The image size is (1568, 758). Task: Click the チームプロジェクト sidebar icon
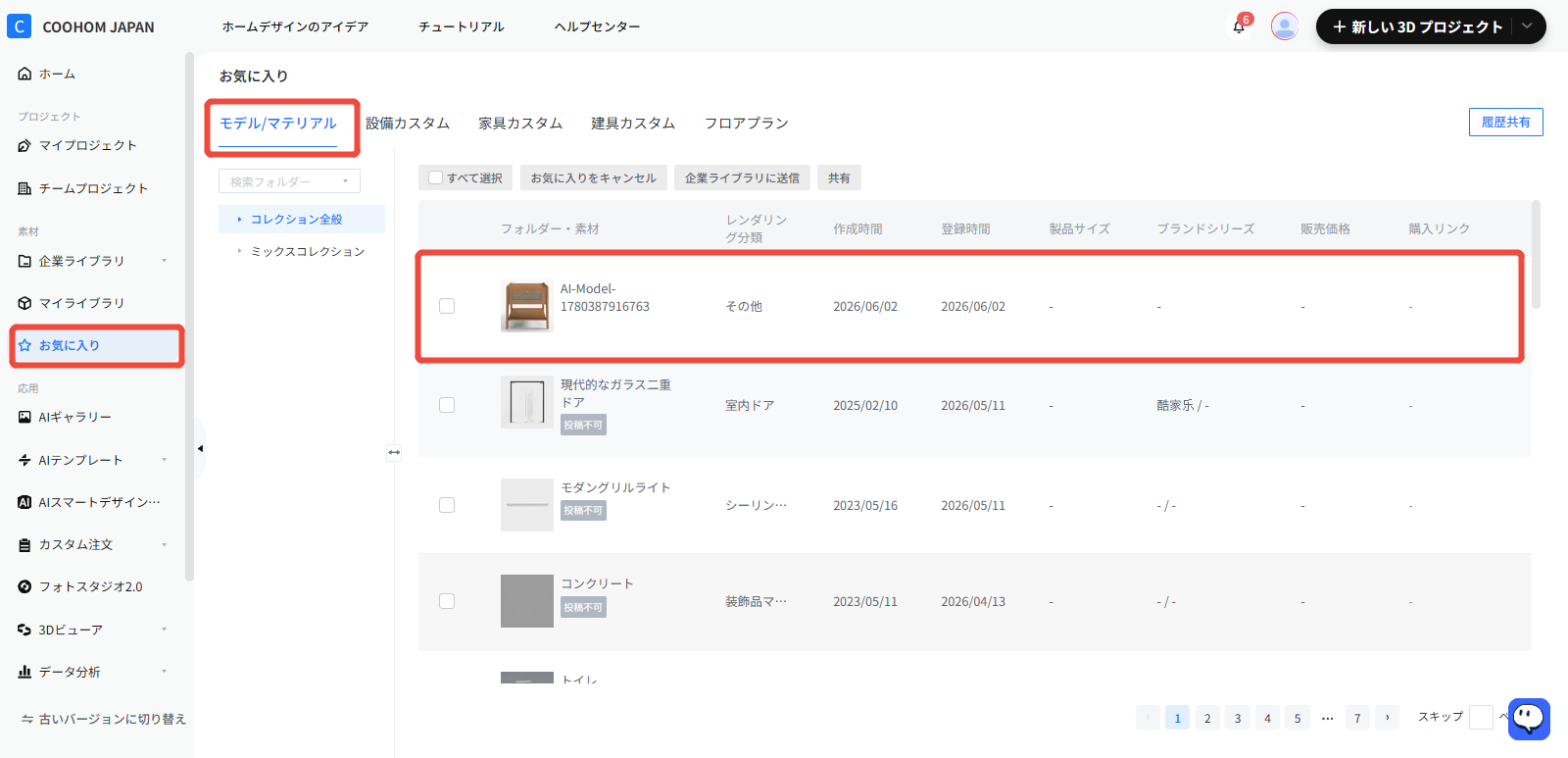click(x=24, y=188)
